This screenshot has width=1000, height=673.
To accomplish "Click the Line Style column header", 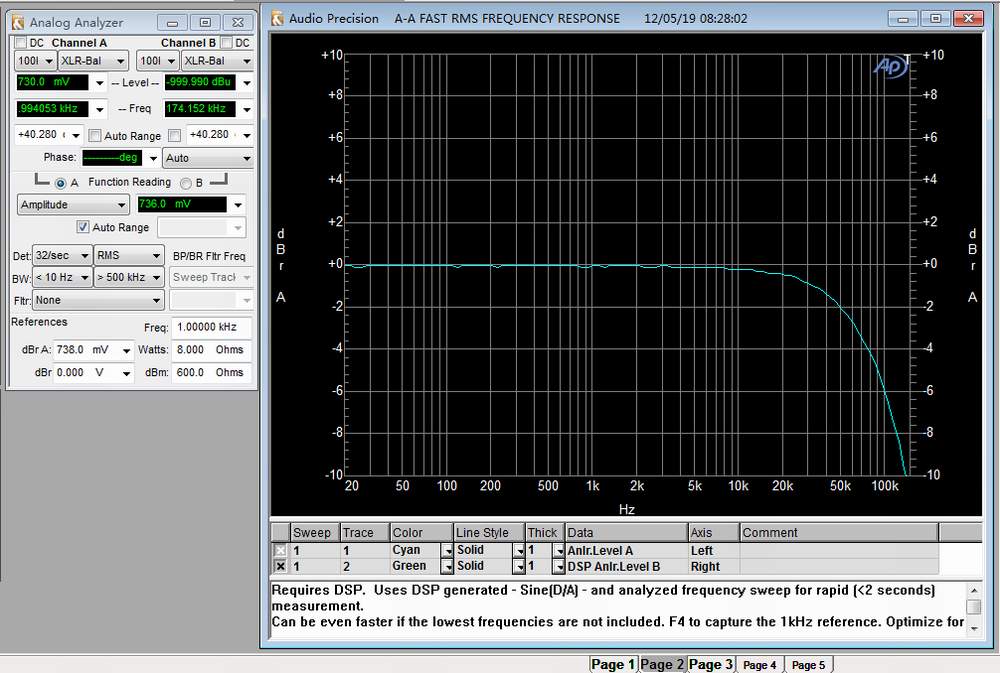I will (489, 533).
